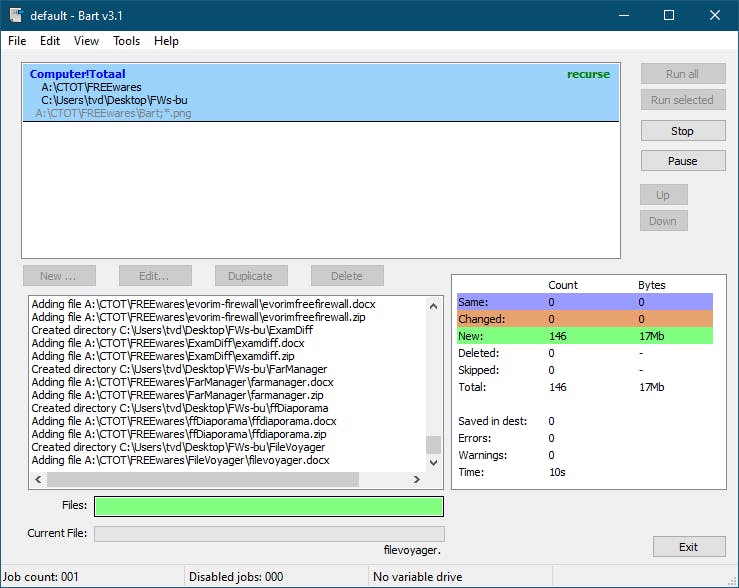Click the recurse label on the job

[588, 74]
